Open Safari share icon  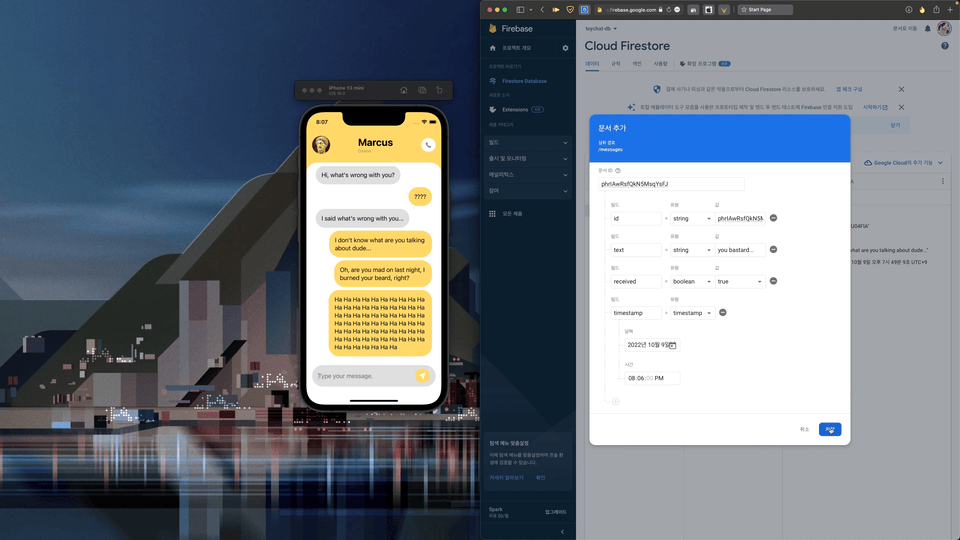tap(936, 10)
